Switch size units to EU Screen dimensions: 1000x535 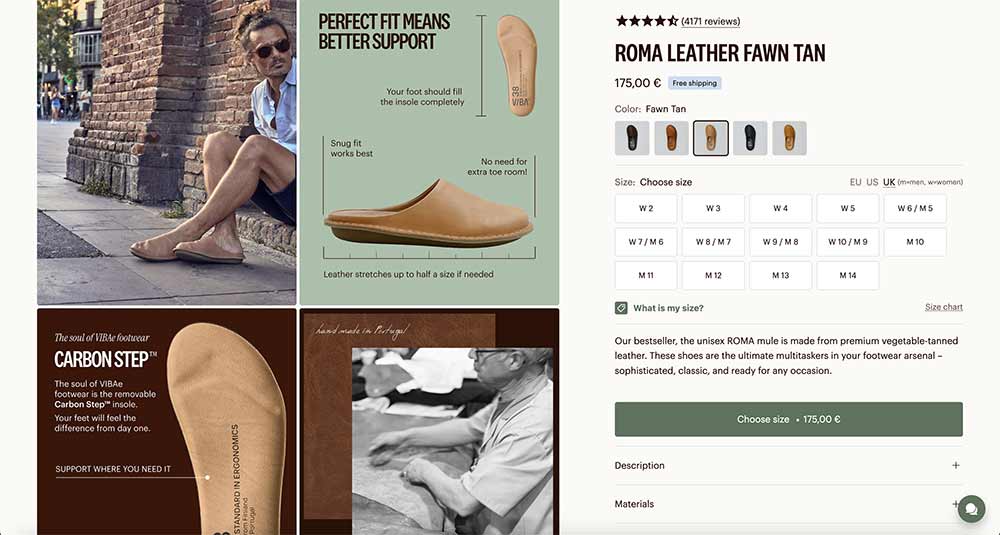click(855, 182)
